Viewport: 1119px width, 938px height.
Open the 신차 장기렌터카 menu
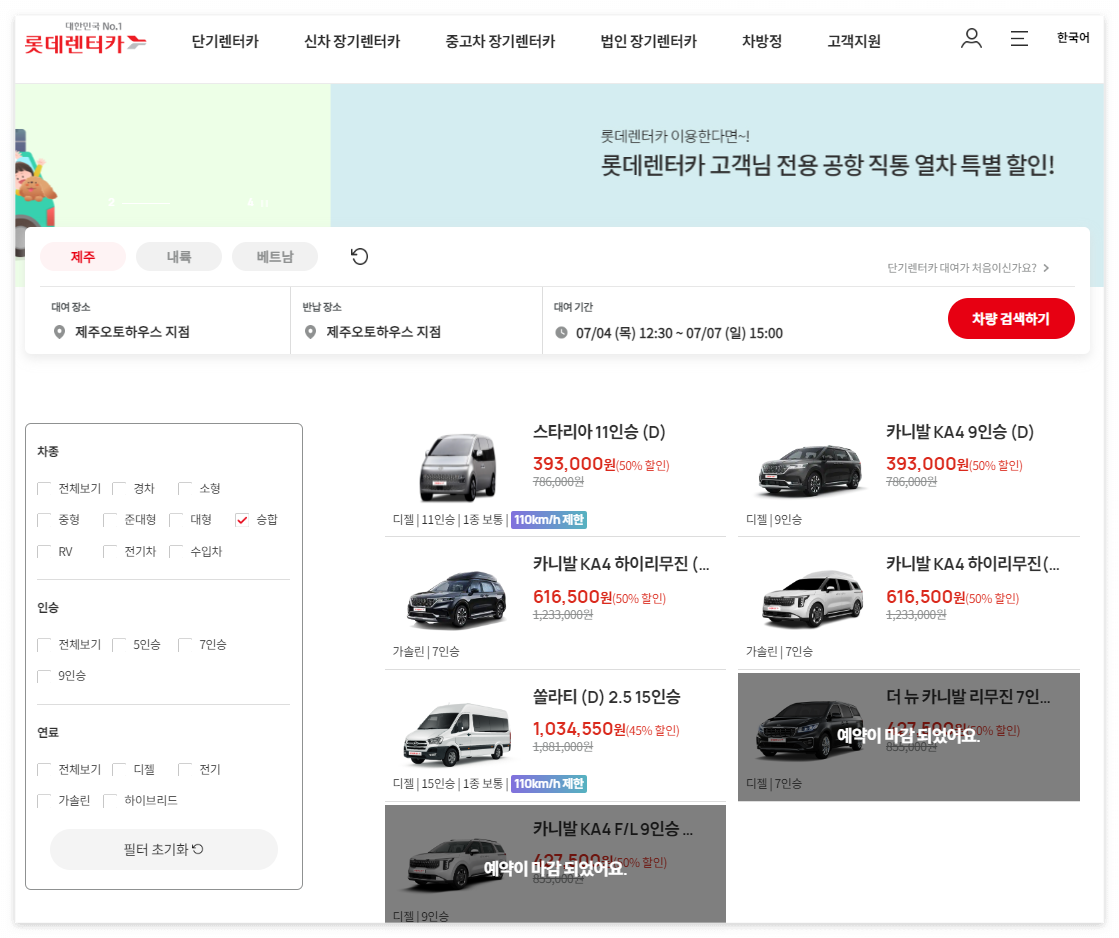point(352,41)
